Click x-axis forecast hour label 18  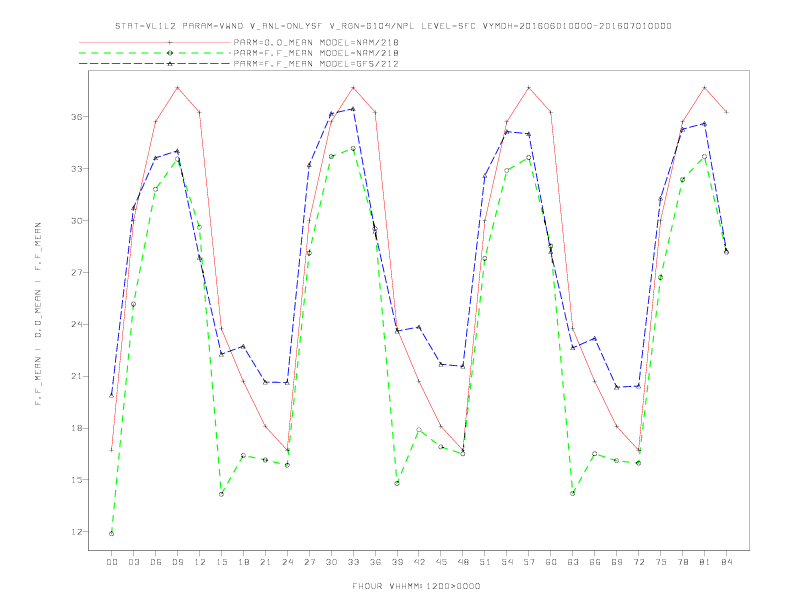coord(243,562)
